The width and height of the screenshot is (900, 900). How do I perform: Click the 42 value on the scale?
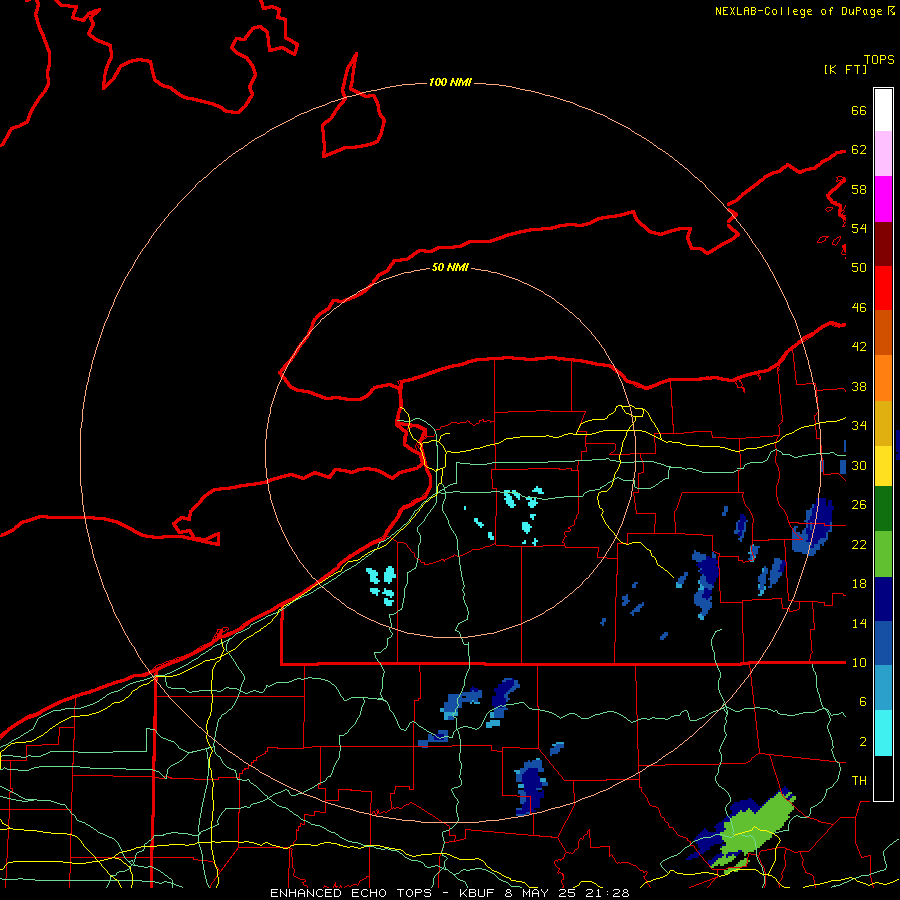(x=859, y=347)
